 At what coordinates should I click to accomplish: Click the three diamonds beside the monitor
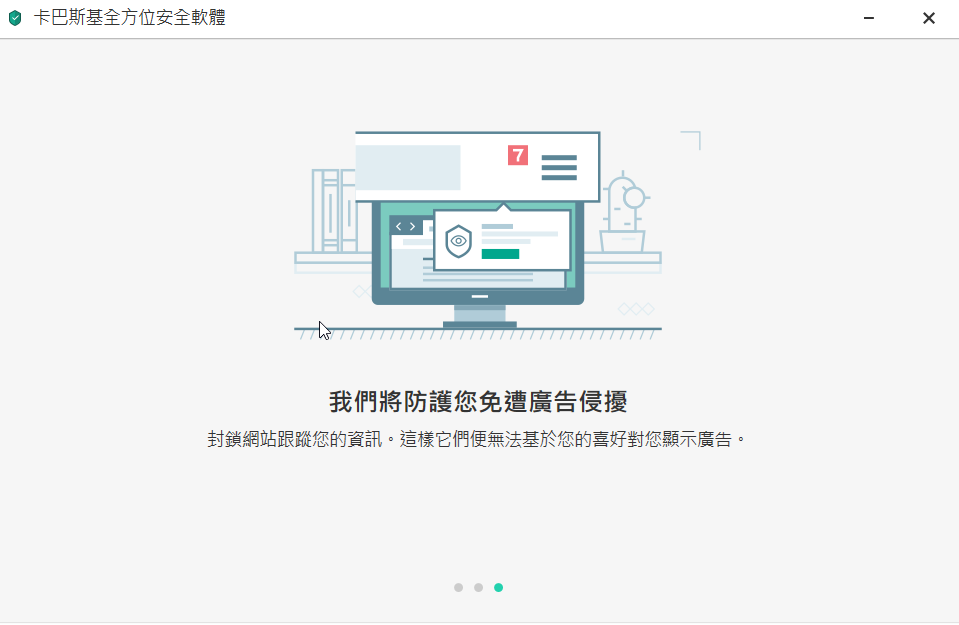636,309
